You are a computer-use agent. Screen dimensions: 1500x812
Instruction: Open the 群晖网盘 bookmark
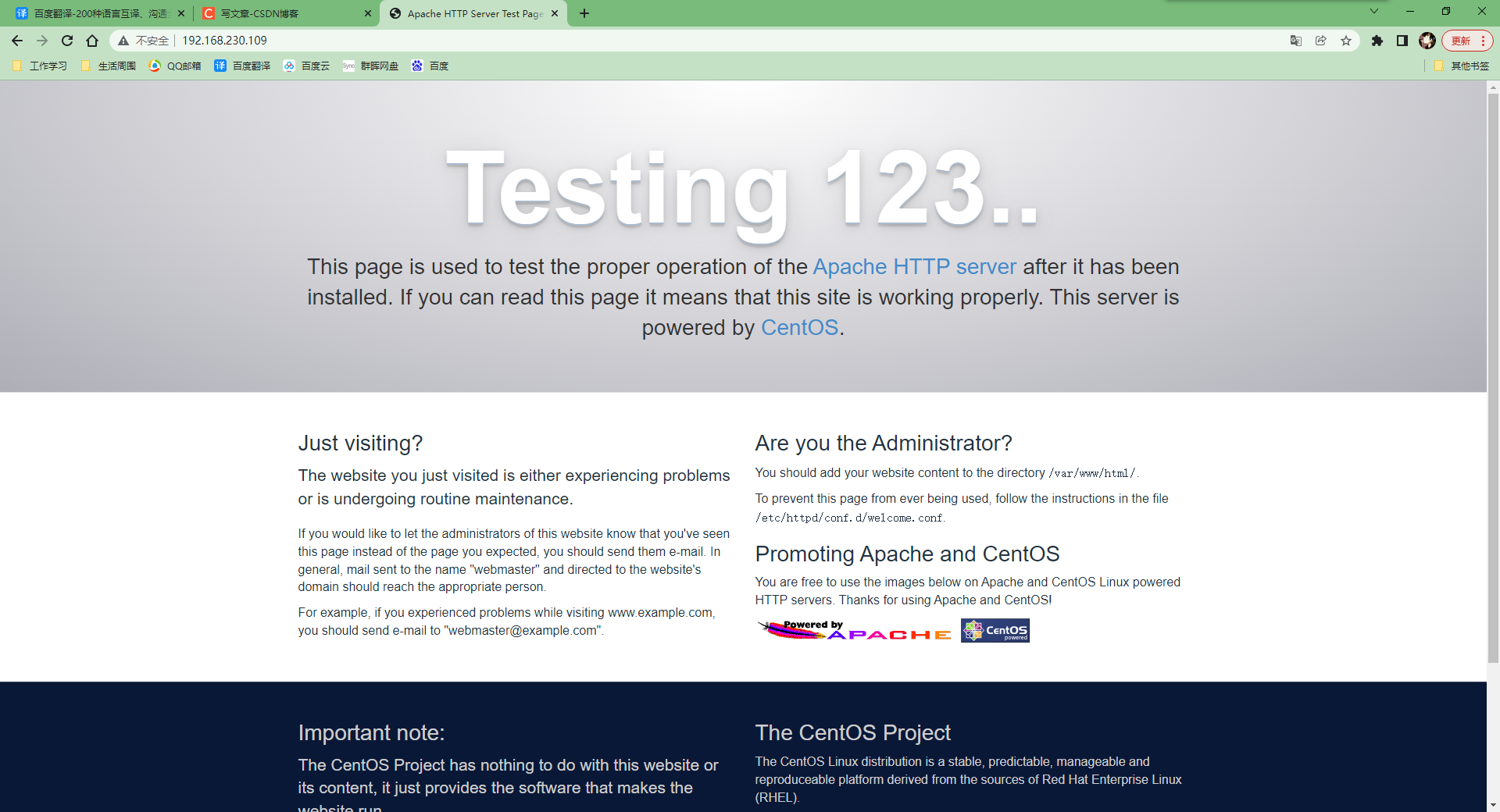(x=370, y=66)
